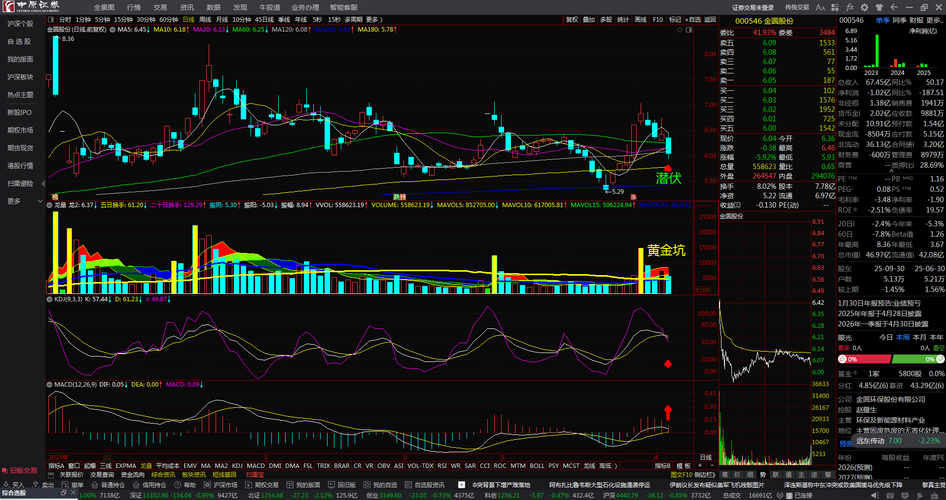Screen dimensions: 946x500
Task: Click 返回 return button
Action: (710, 19)
